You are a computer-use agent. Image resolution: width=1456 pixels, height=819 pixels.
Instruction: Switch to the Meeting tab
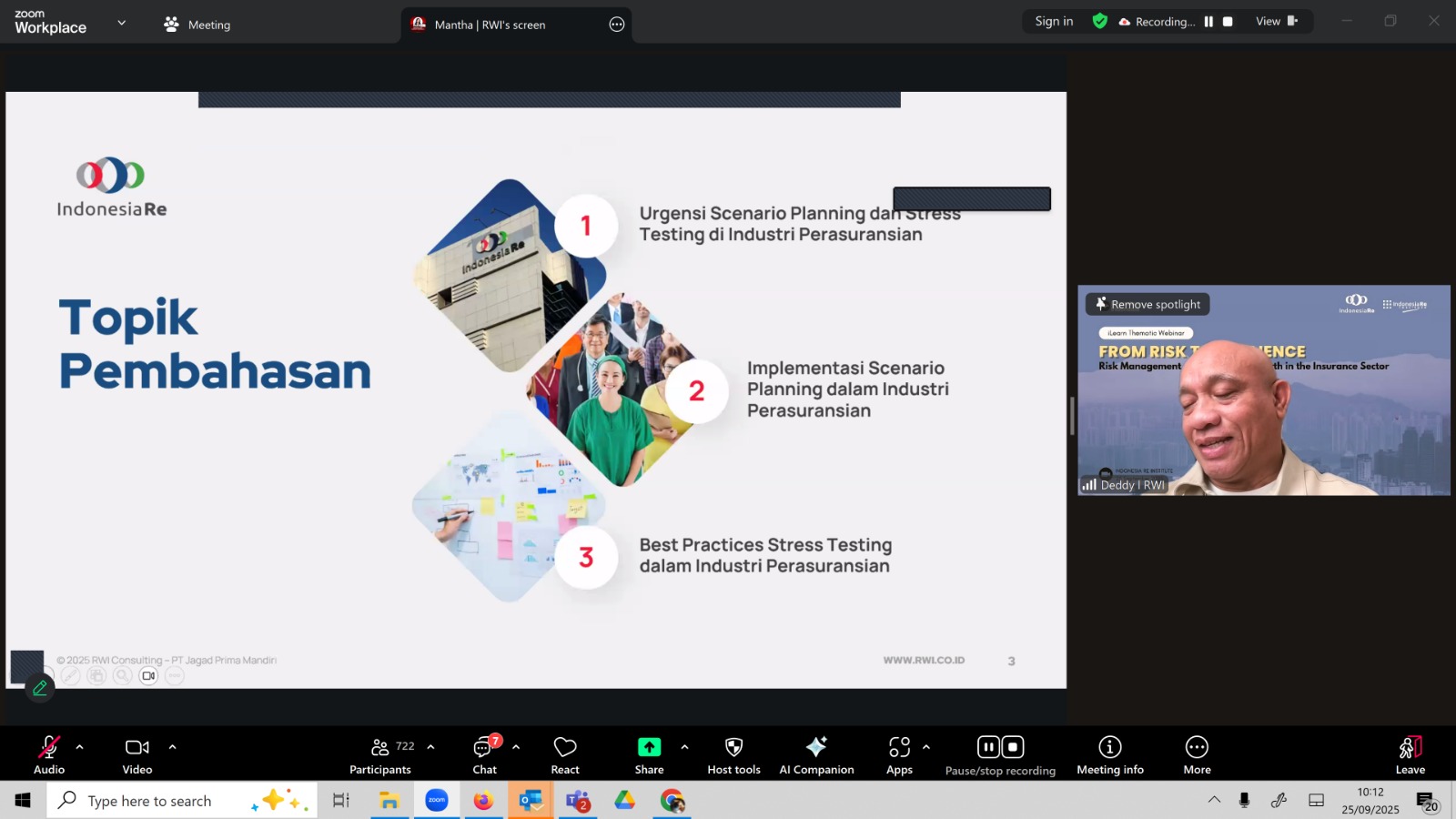tap(197, 25)
